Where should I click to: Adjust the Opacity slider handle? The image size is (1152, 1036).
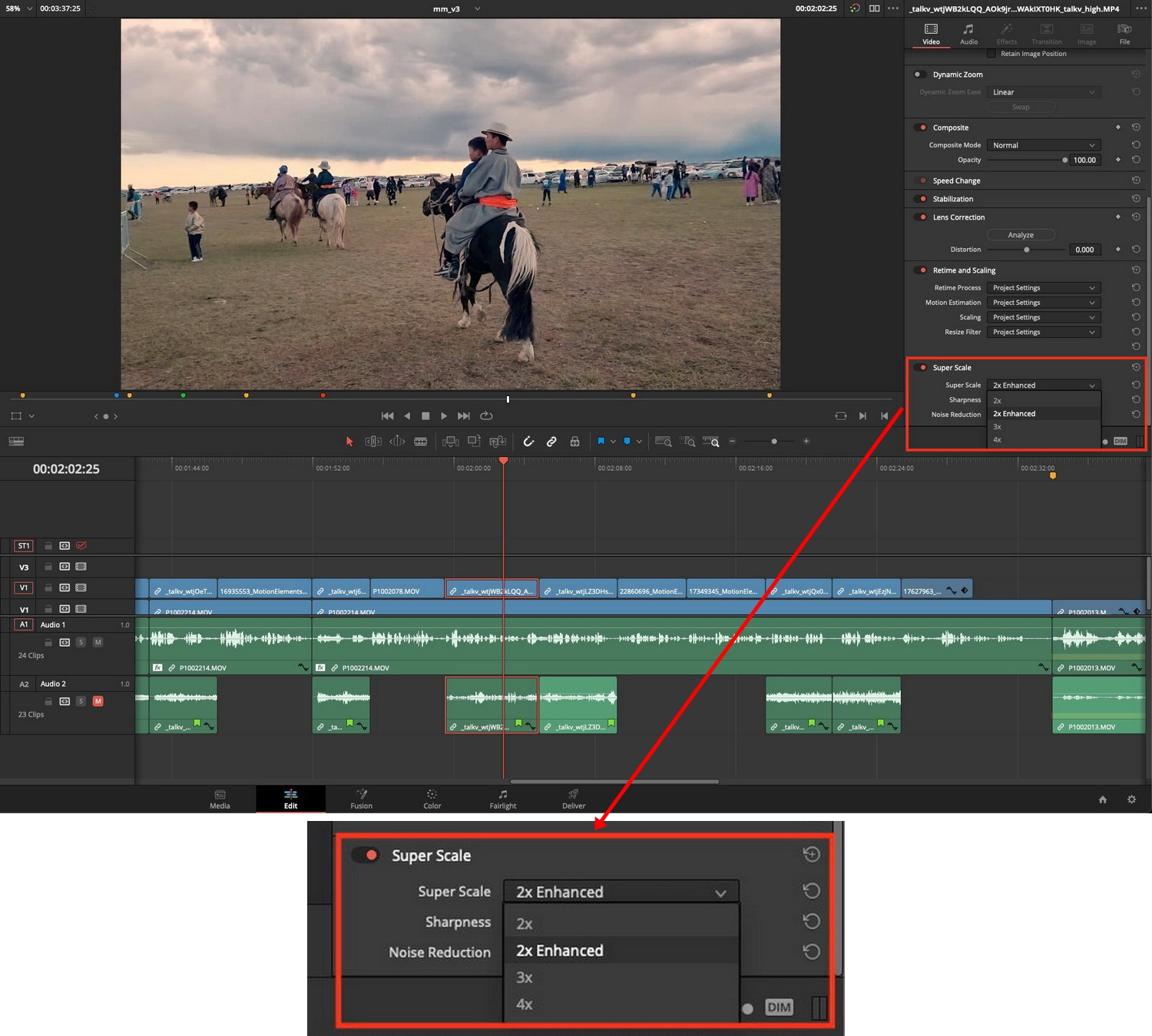click(x=1064, y=160)
